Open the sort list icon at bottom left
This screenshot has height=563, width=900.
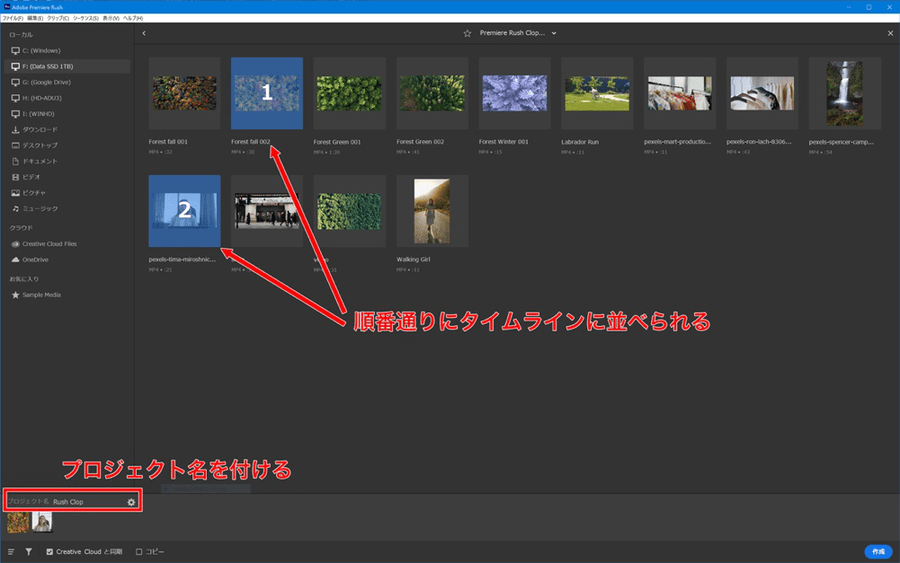tap(11, 551)
